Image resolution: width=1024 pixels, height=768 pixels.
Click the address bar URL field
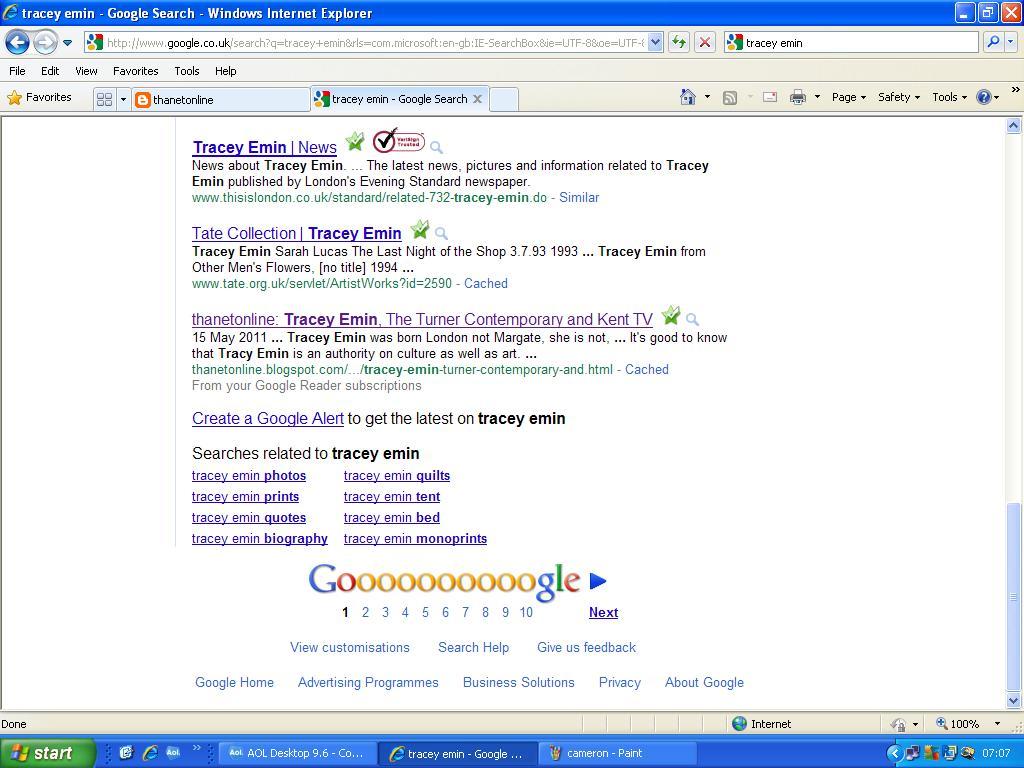click(375, 42)
